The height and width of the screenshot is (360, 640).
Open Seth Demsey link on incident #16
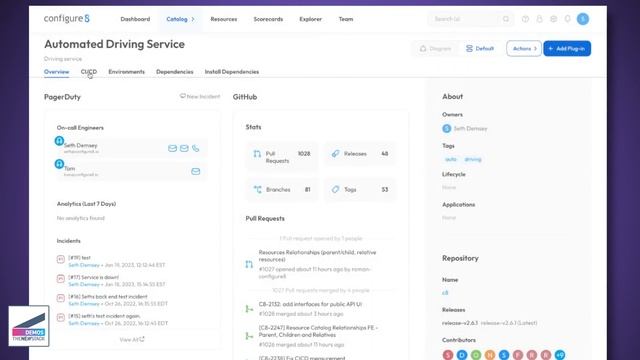pyautogui.click(x=84, y=304)
